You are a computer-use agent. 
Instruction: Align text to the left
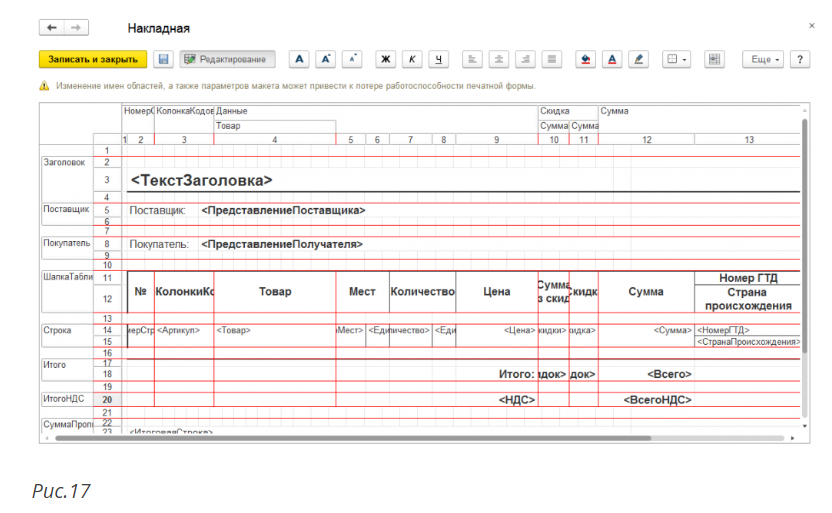[x=473, y=60]
